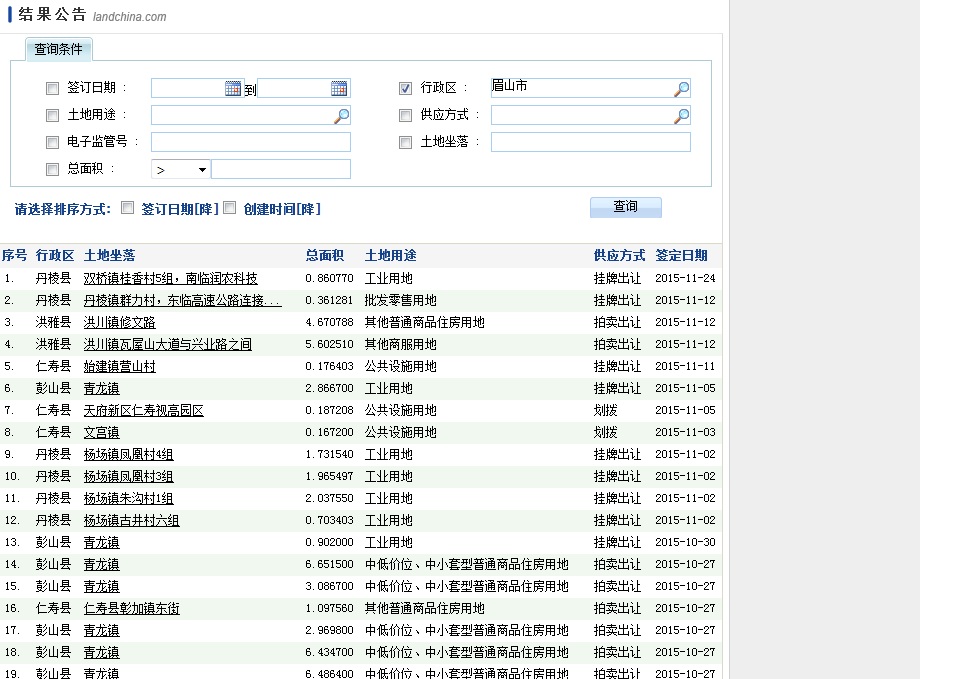Screen dimensions: 960x679
Task: Click the 签定日期 column header
Action: (681, 255)
